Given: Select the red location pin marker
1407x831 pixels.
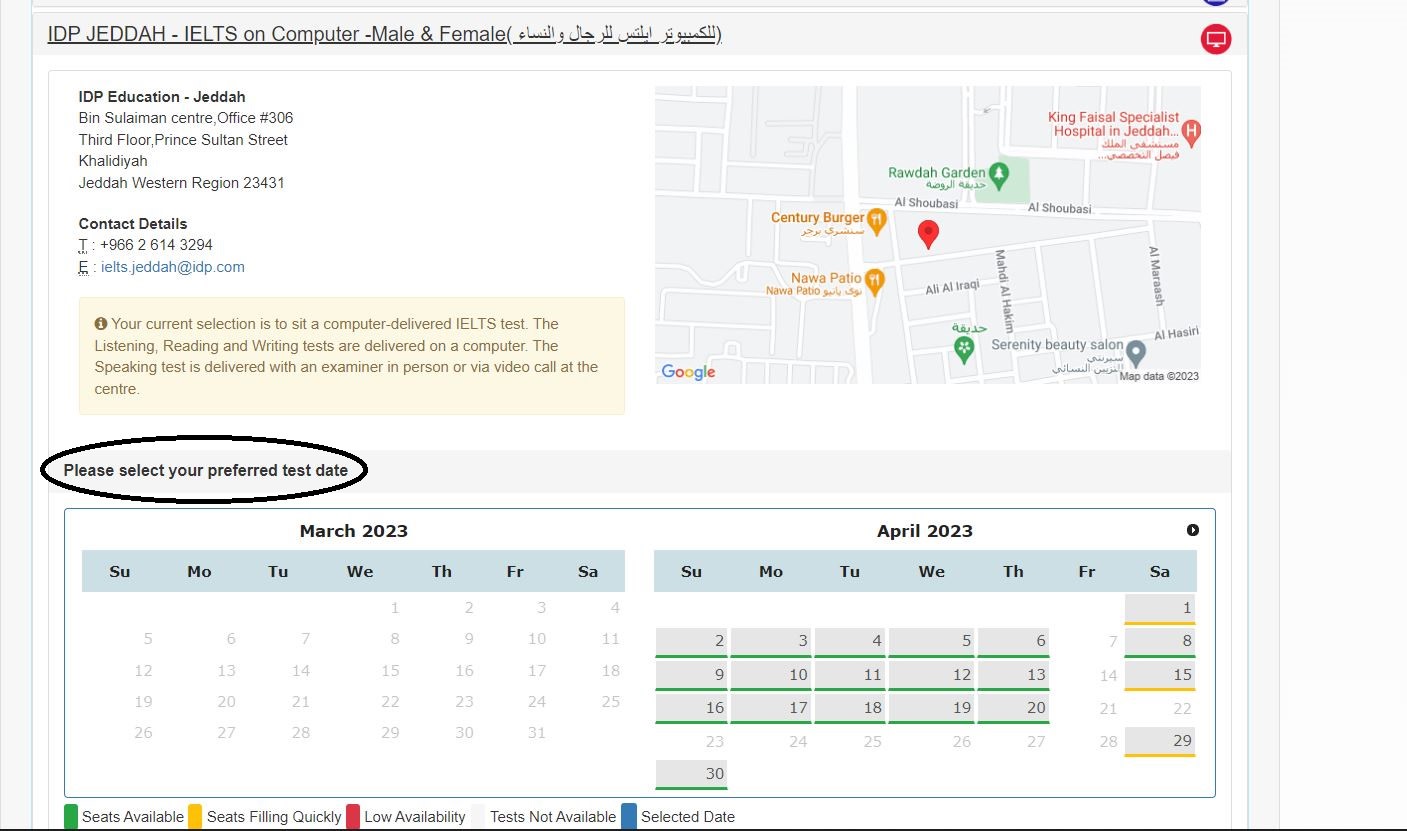Looking at the screenshot, I should click(x=928, y=234).
